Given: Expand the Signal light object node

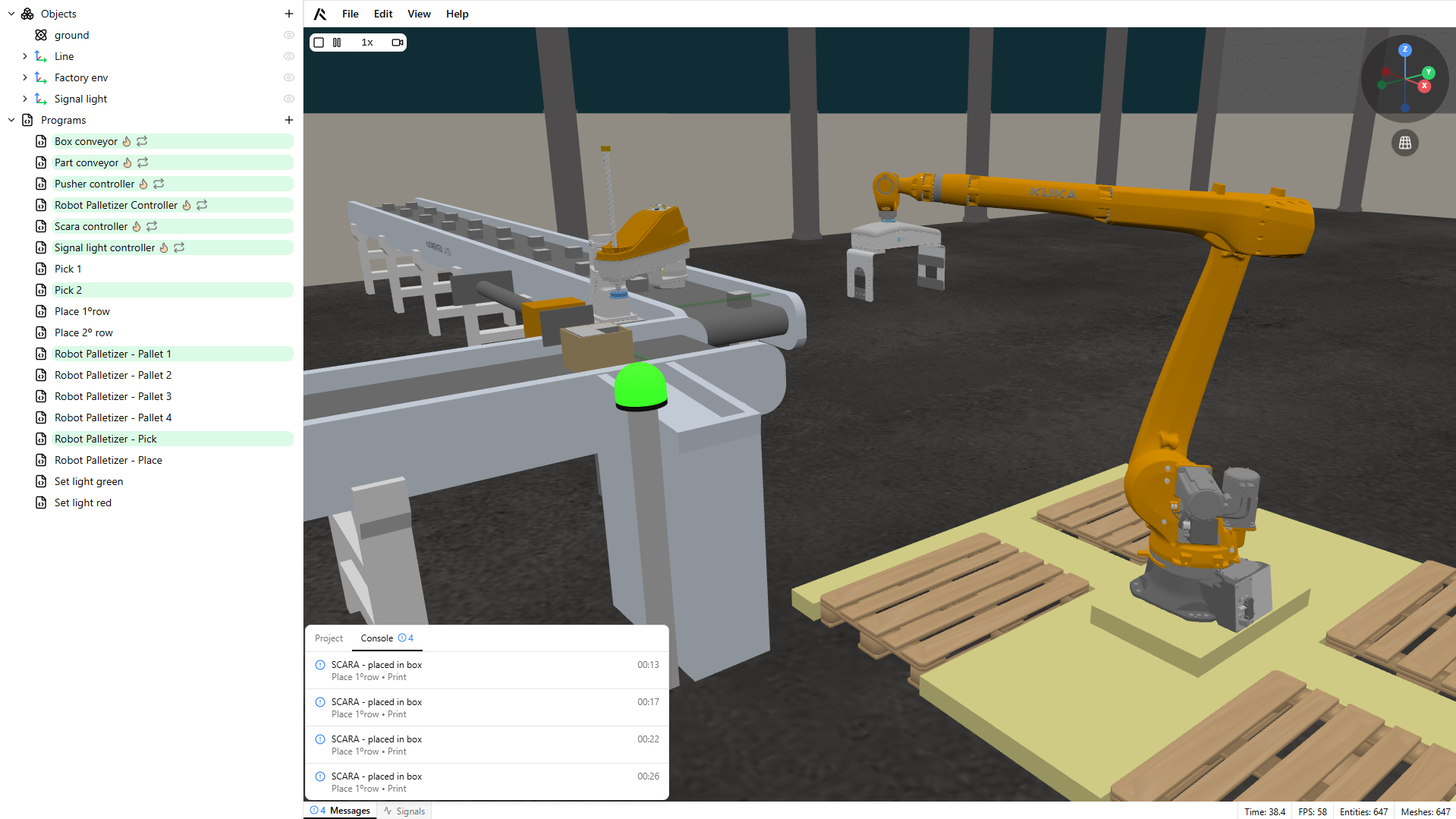Looking at the screenshot, I should click(25, 99).
